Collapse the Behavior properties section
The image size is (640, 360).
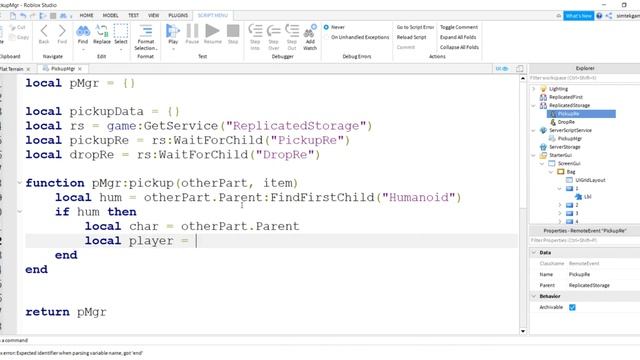coord(534,296)
